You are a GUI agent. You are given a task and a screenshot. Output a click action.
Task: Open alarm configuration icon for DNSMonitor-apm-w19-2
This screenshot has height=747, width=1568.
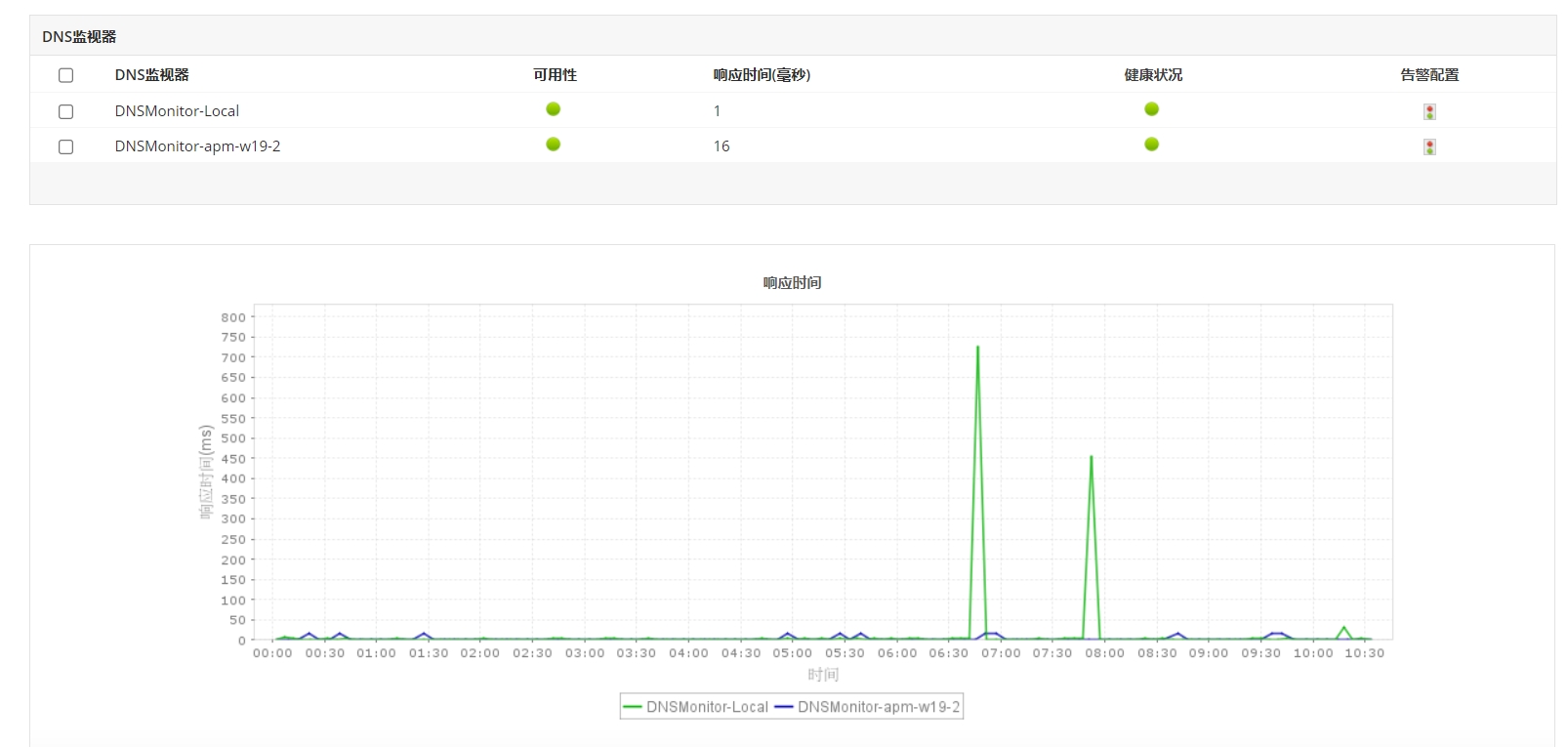point(1429,146)
